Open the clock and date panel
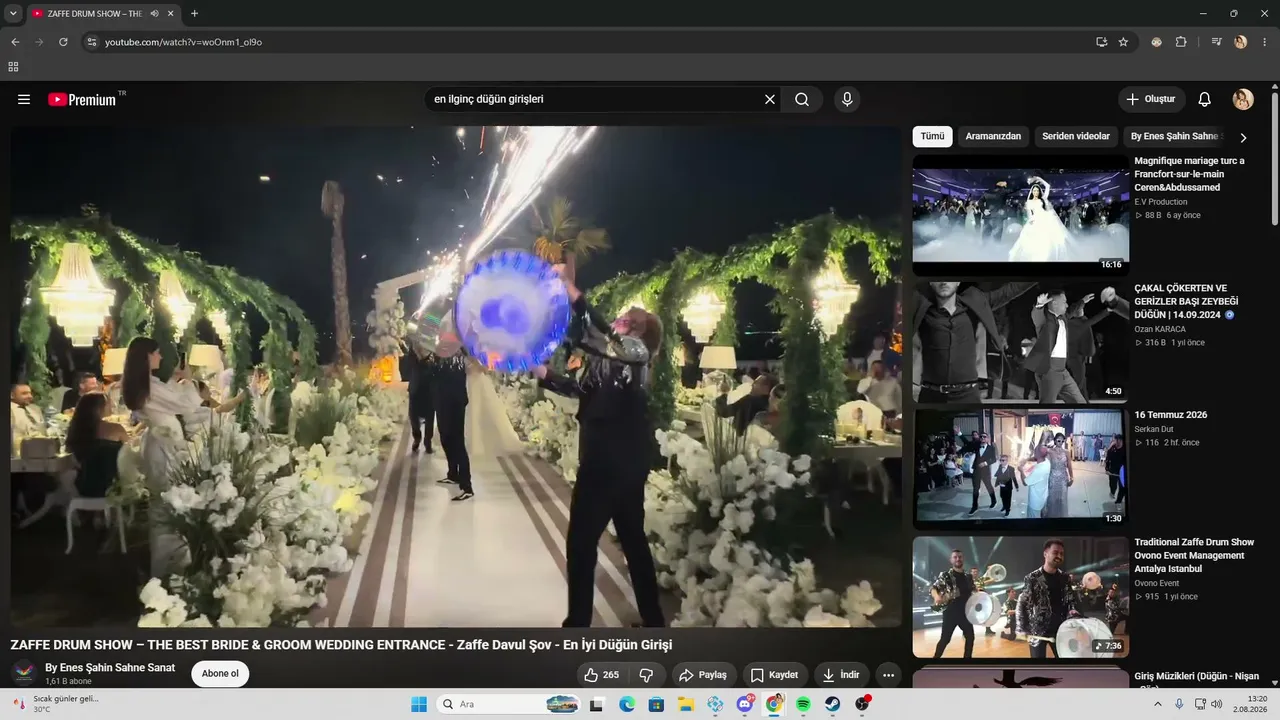The image size is (1280, 720). point(1251,704)
